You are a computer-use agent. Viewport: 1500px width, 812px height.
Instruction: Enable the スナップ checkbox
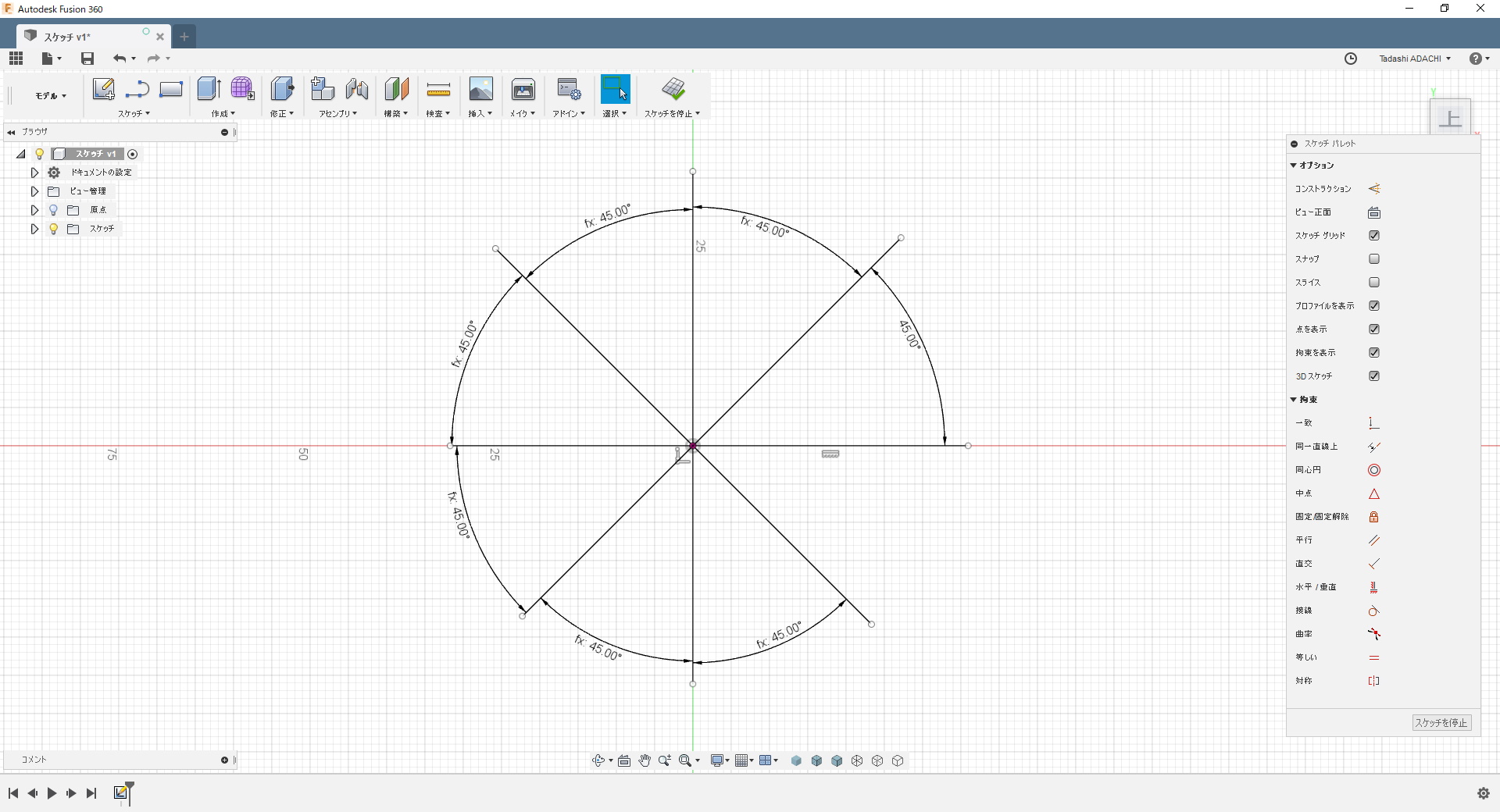1374,258
